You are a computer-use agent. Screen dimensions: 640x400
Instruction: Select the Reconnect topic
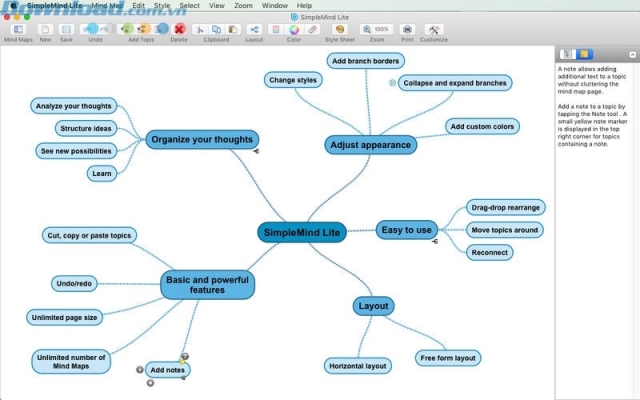point(489,252)
